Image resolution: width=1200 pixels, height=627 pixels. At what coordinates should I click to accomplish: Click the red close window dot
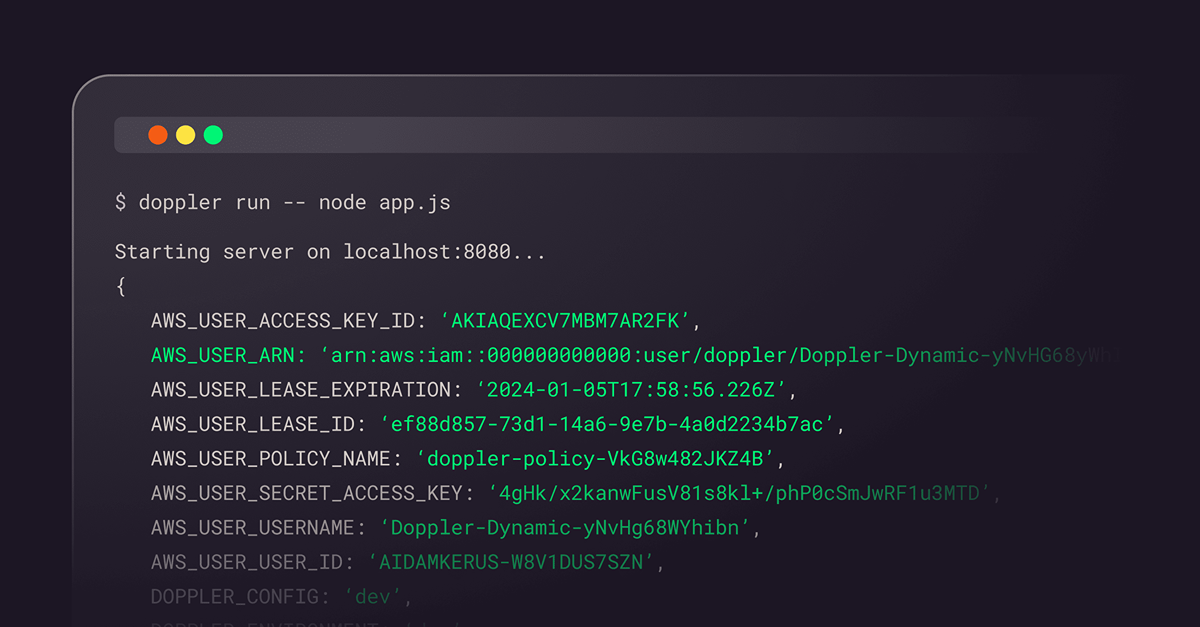(x=158, y=135)
